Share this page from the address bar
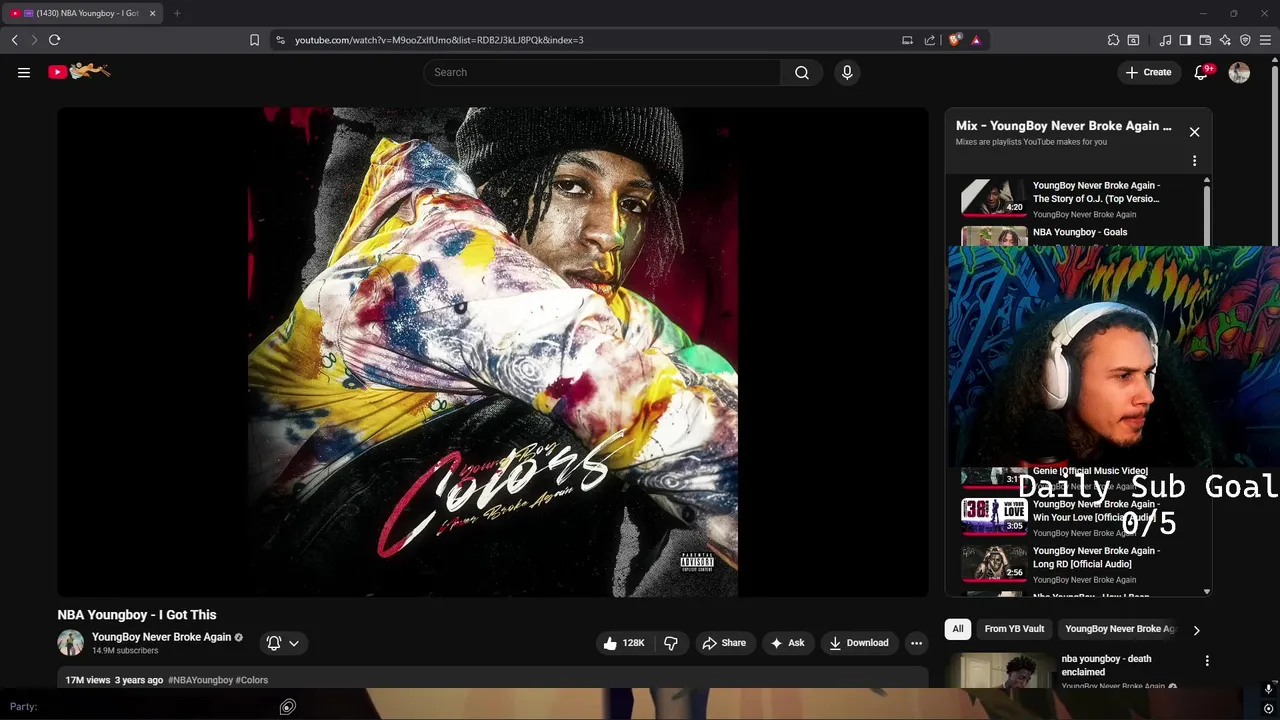1280x720 pixels. [x=930, y=40]
